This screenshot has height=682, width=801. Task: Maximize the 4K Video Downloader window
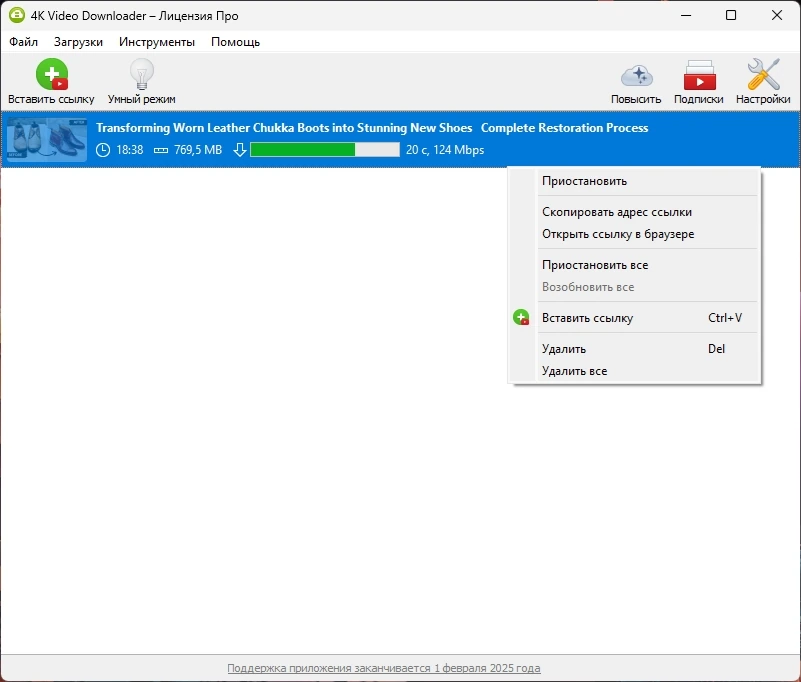731,15
